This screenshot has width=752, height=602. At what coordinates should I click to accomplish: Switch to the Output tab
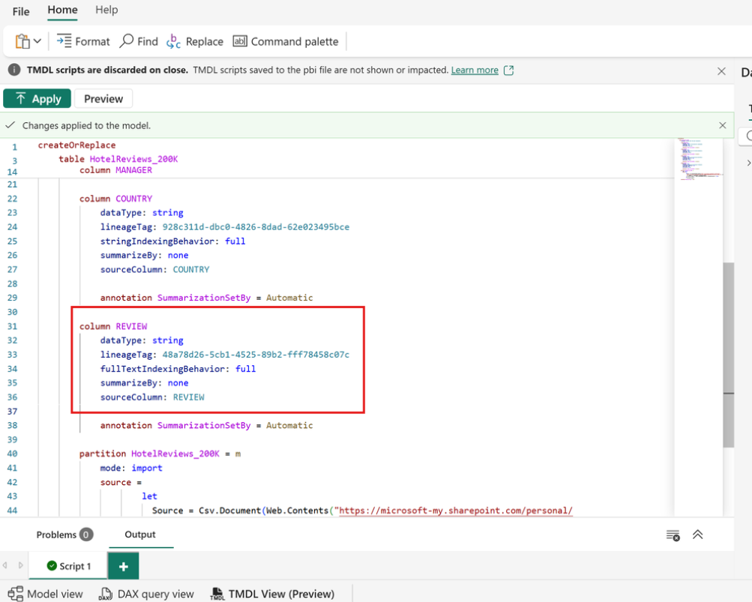[140, 534]
